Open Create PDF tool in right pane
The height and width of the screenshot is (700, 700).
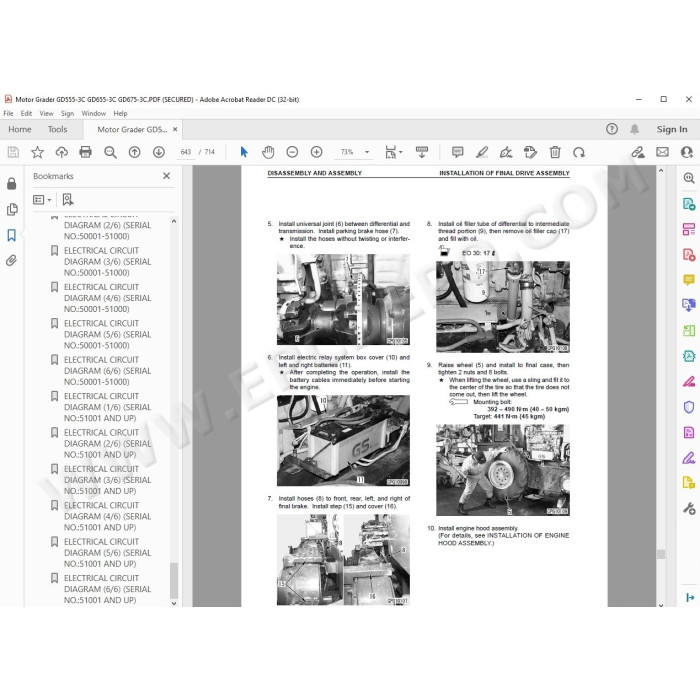(689, 255)
